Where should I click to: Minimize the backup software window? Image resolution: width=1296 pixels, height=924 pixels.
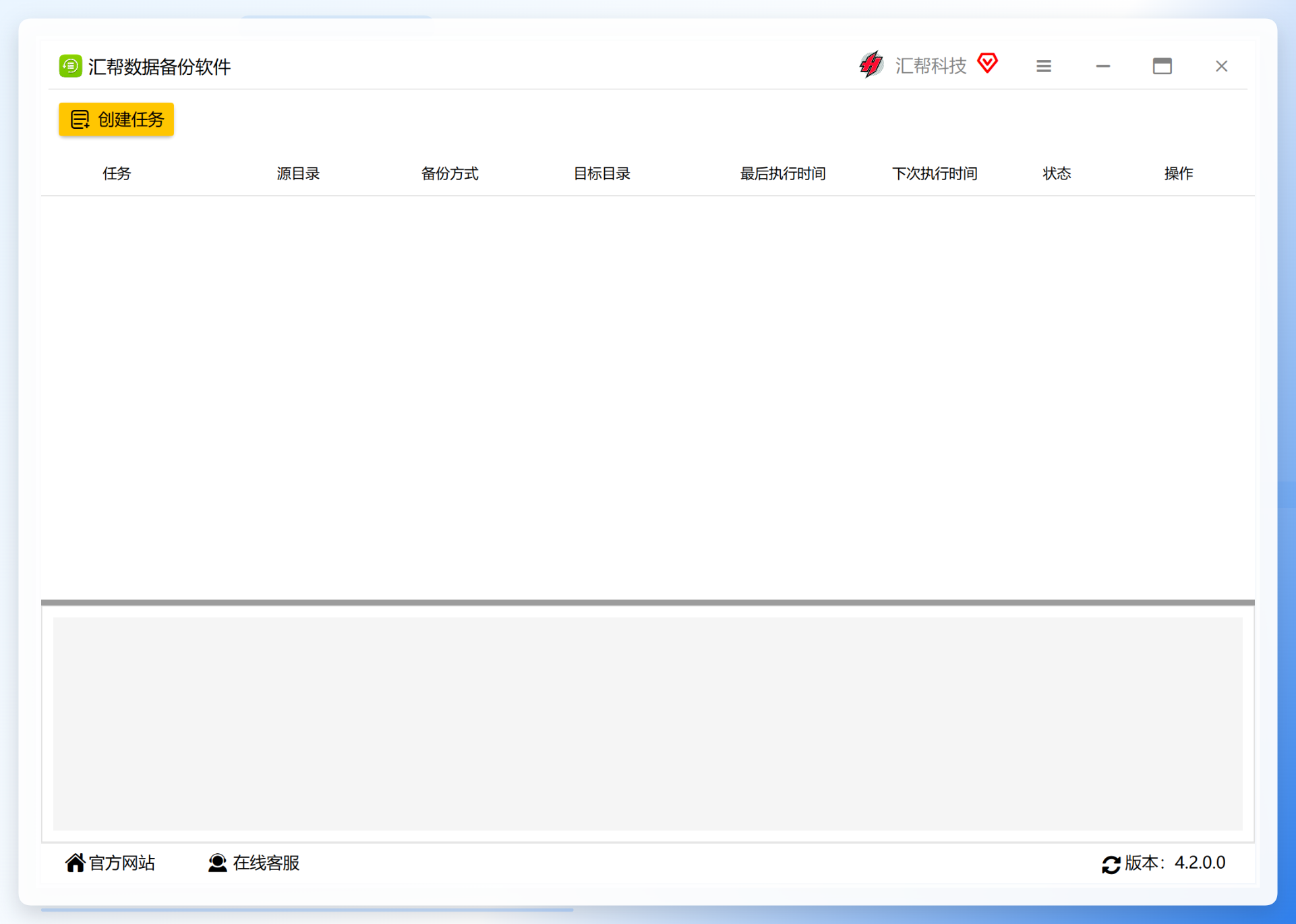click(1103, 66)
